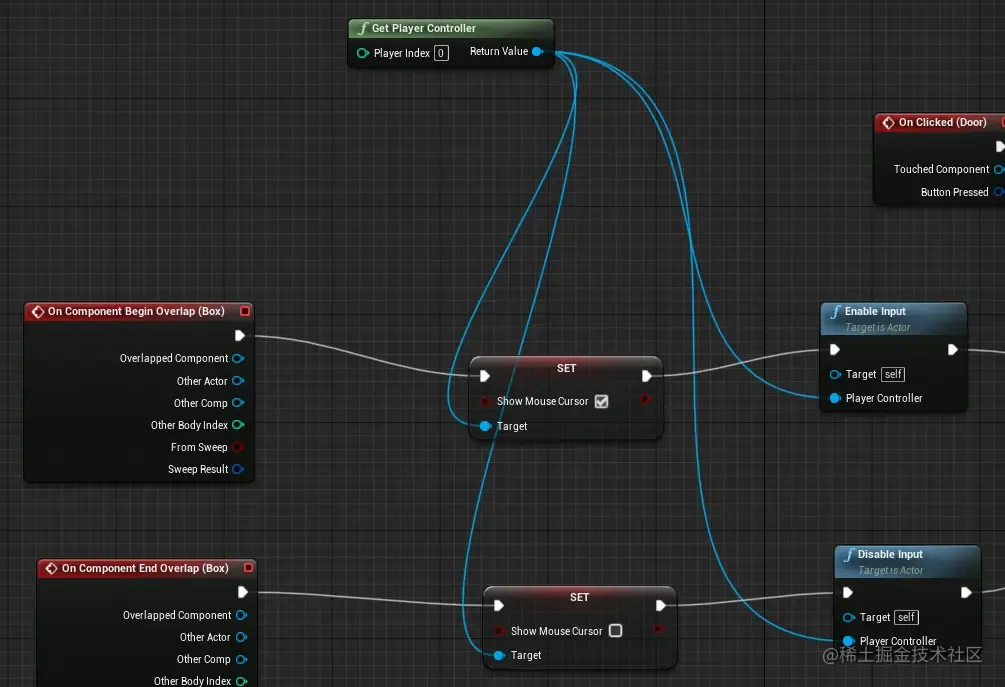Click Disable Input execution input pin
The height and width of the screenshot is (687, 1005).
848,593
